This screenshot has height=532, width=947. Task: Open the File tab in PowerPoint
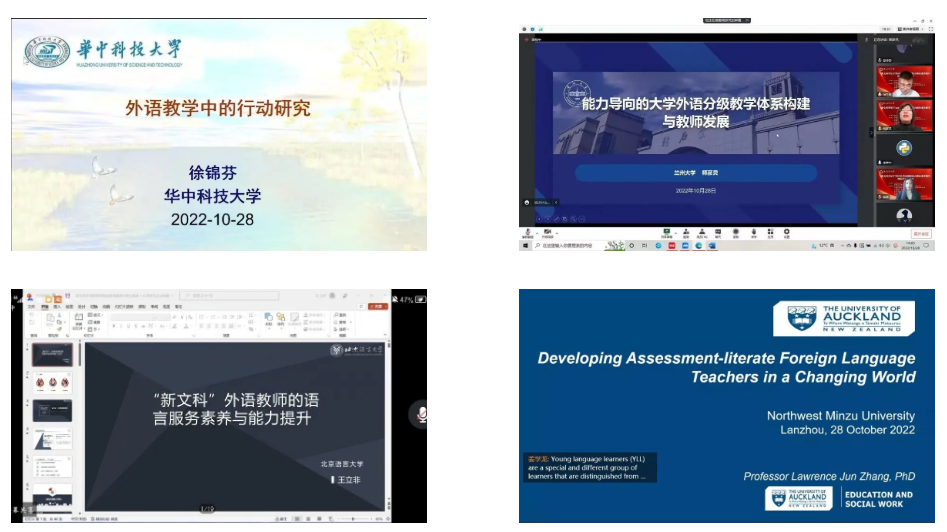click(x=31, y=307)
